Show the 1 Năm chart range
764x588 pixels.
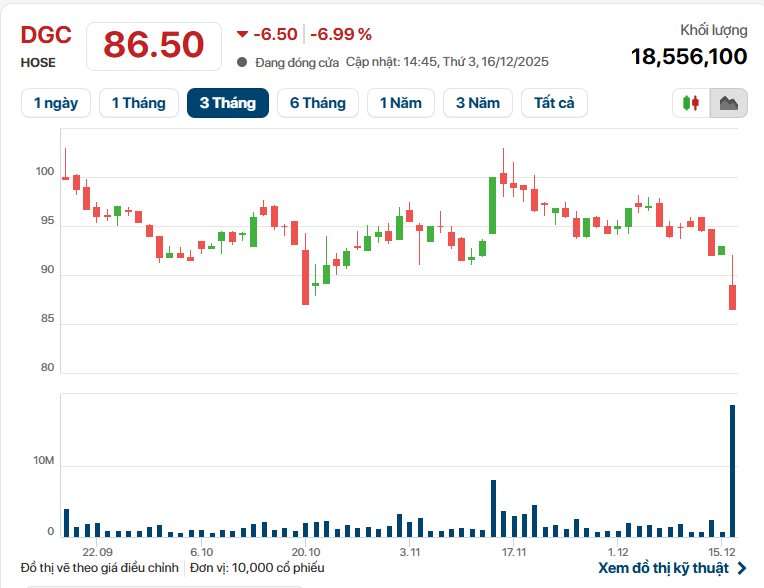click(400, 103)
